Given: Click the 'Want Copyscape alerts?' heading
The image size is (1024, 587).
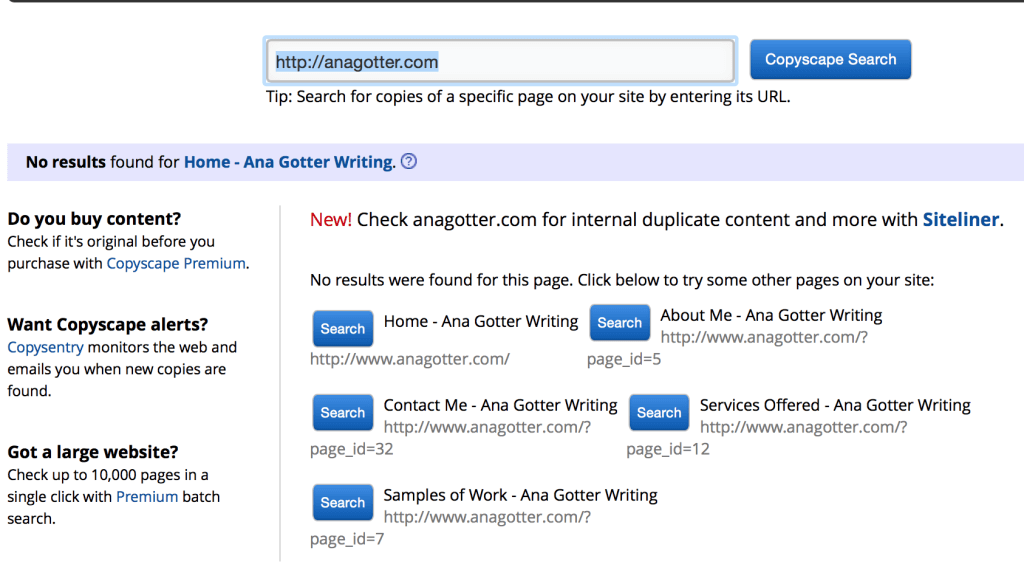Looking at the screenshot, I should pos(108,325).
